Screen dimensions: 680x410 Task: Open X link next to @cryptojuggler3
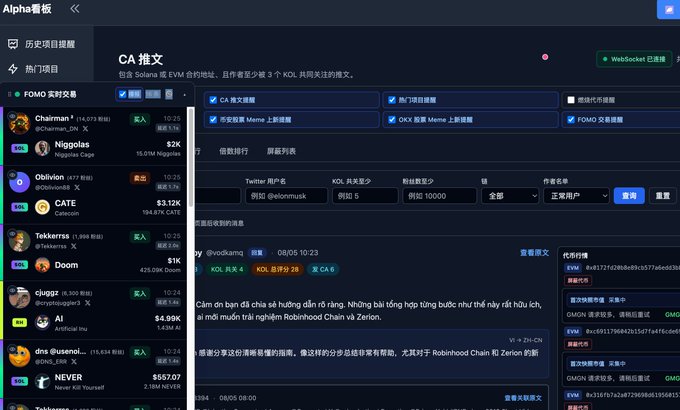pyautogui.click(x=88, y=303)
